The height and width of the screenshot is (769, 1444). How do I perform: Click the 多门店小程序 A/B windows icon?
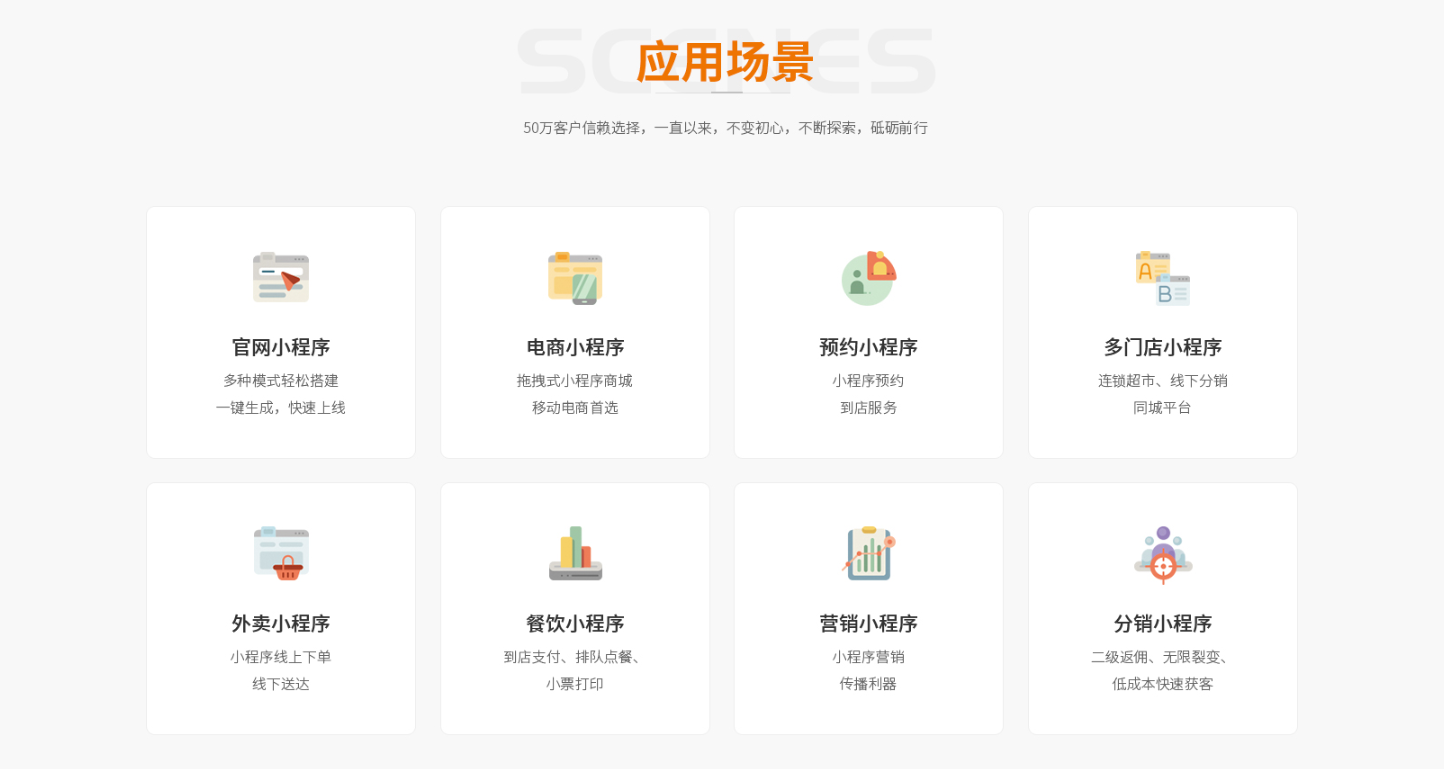(x=1162, y=277)
